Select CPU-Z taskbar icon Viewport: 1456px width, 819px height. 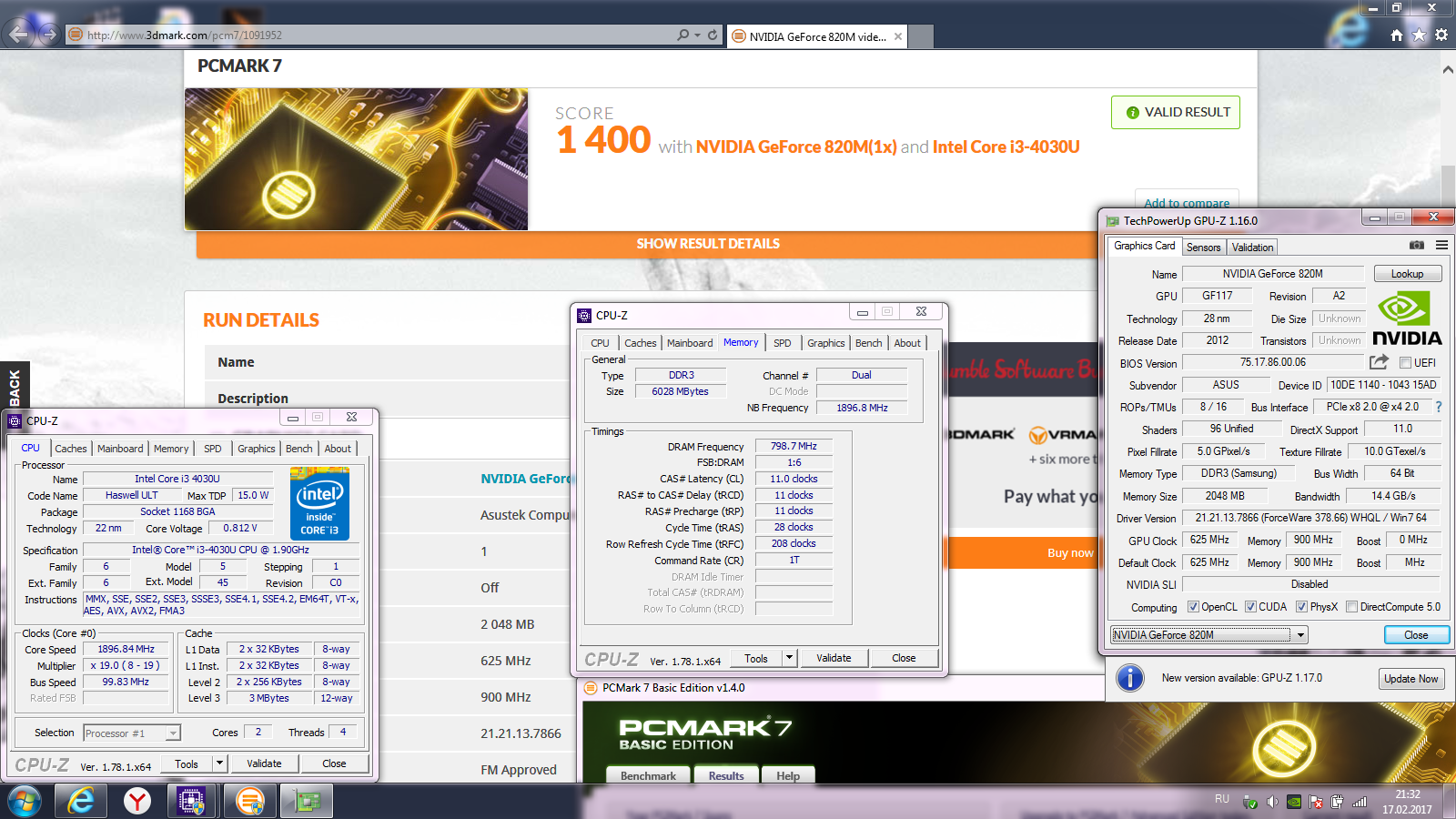(x=191, y=801)
